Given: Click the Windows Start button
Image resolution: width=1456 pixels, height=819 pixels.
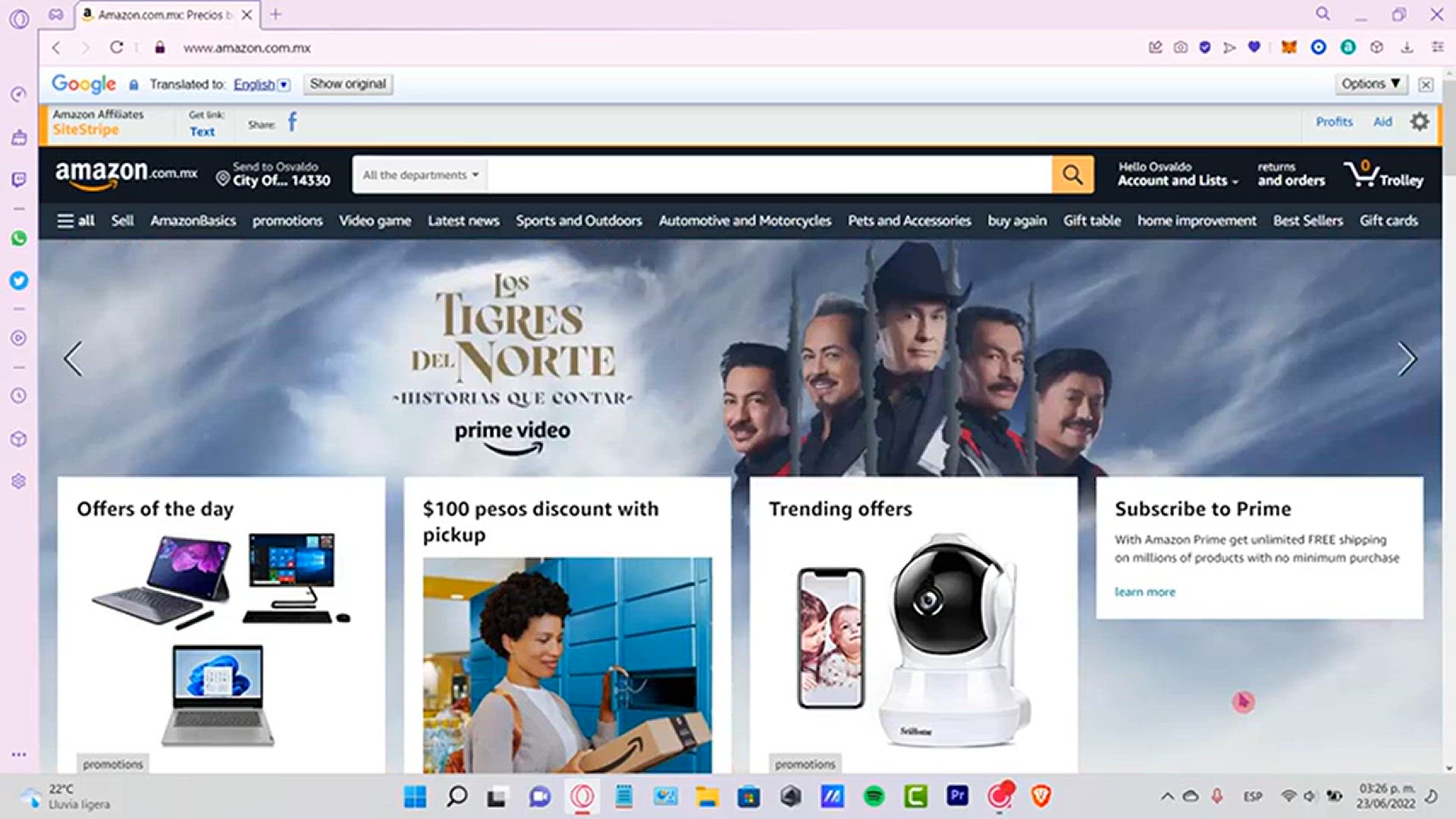Looking at the screenshot, I should pyautogui.click(x=415, y=796).
